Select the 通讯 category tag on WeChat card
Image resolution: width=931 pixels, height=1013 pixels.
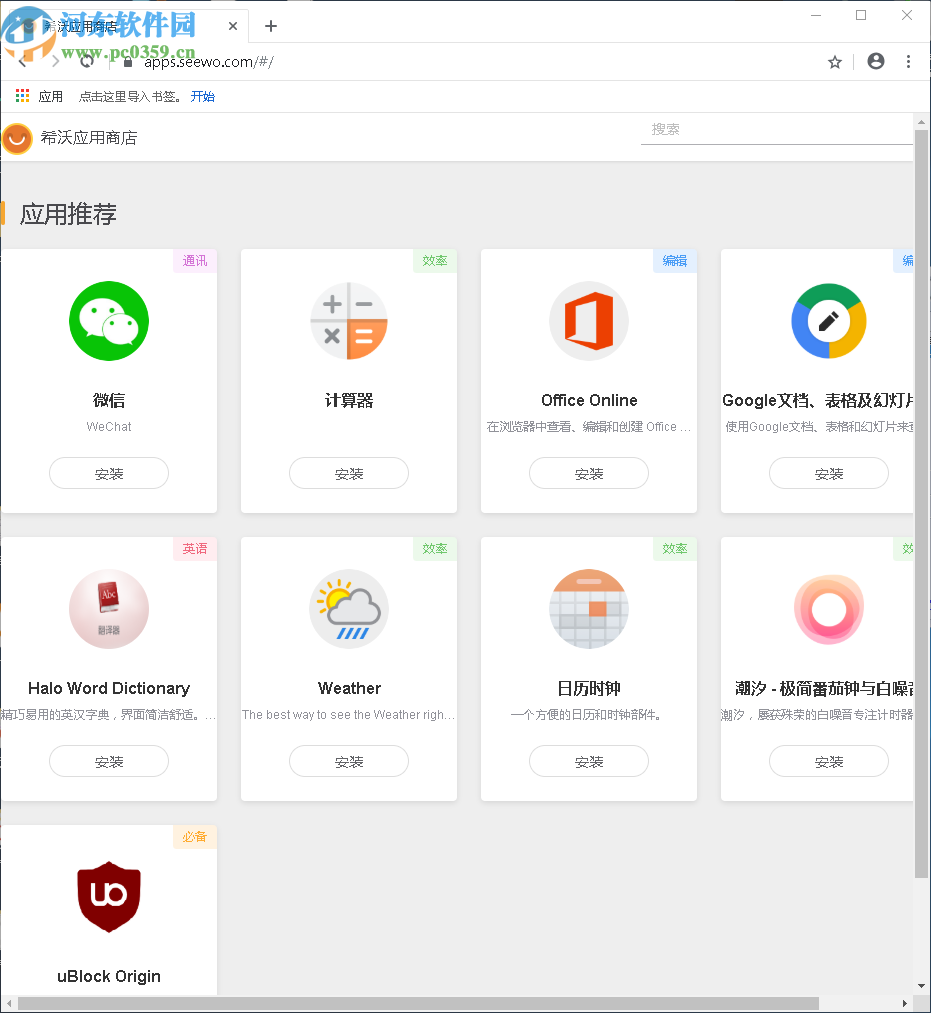[x=194, y=261]
